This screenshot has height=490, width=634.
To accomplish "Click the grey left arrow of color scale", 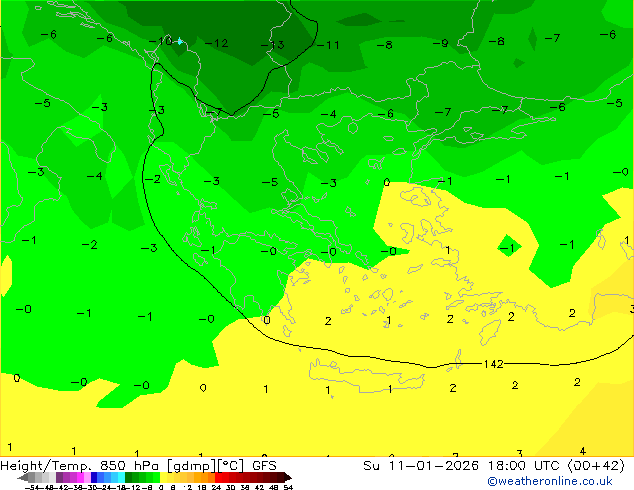I will click(x=23, y=478).
